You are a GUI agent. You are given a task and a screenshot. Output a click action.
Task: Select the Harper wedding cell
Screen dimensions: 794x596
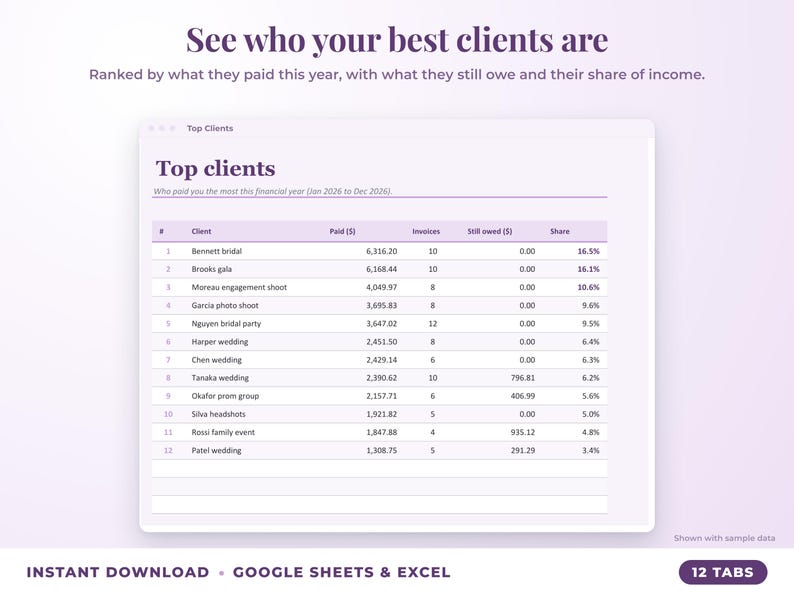coord(220,342)
